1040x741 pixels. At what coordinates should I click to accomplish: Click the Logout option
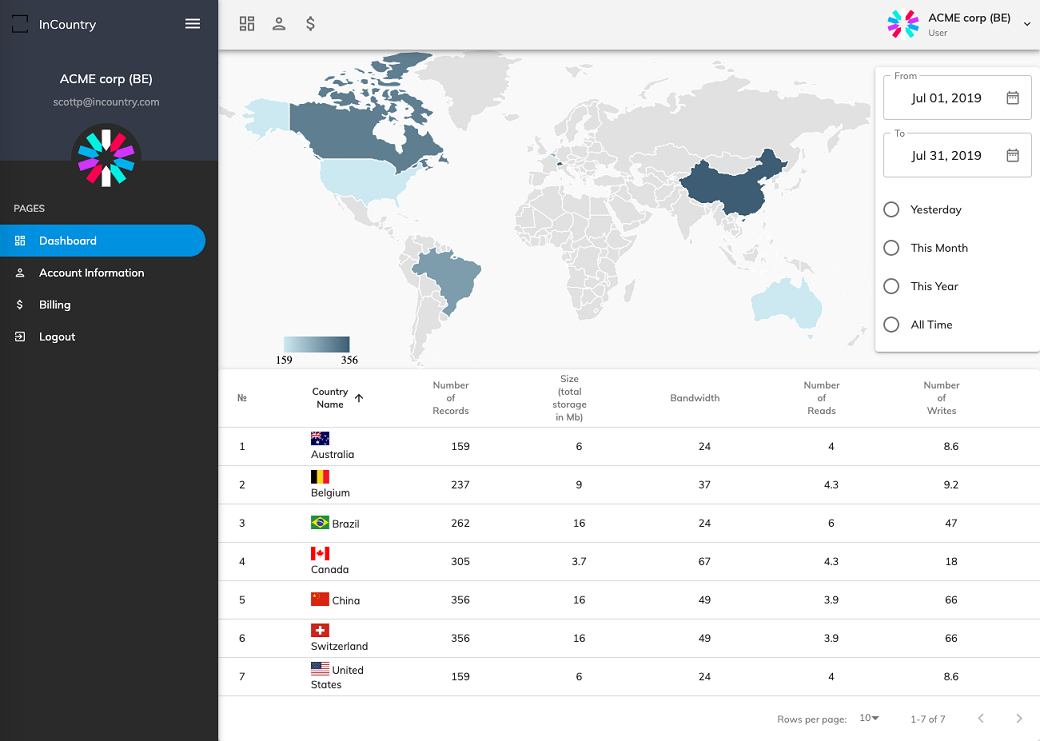pyautogui.click(x=56, y=336)
